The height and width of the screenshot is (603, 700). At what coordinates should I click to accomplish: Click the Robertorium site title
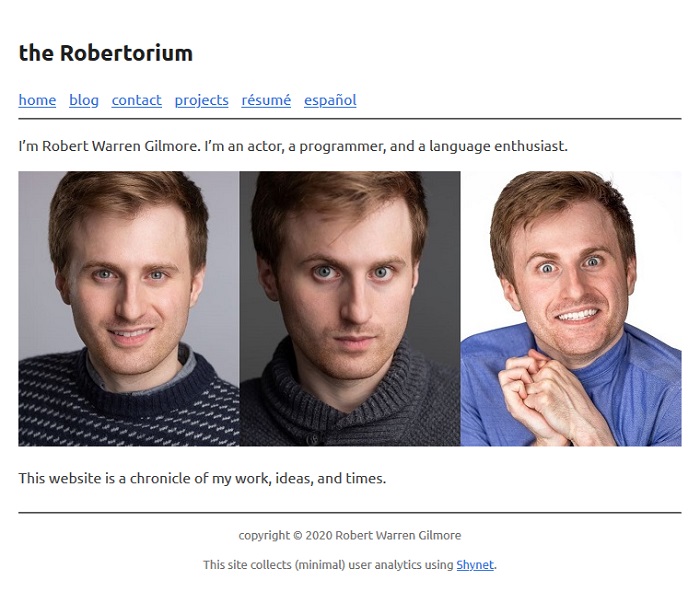tap(106, 53)
